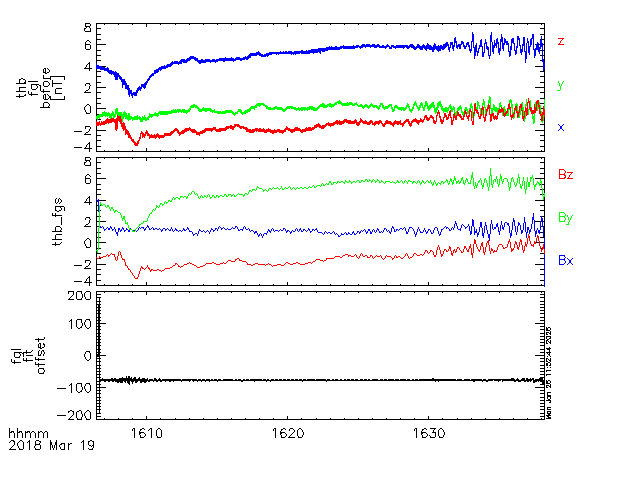Viewport: 640px width, 480px height.
Task: Click the blue 'Bx' legend label
Action: click(566, 260)
